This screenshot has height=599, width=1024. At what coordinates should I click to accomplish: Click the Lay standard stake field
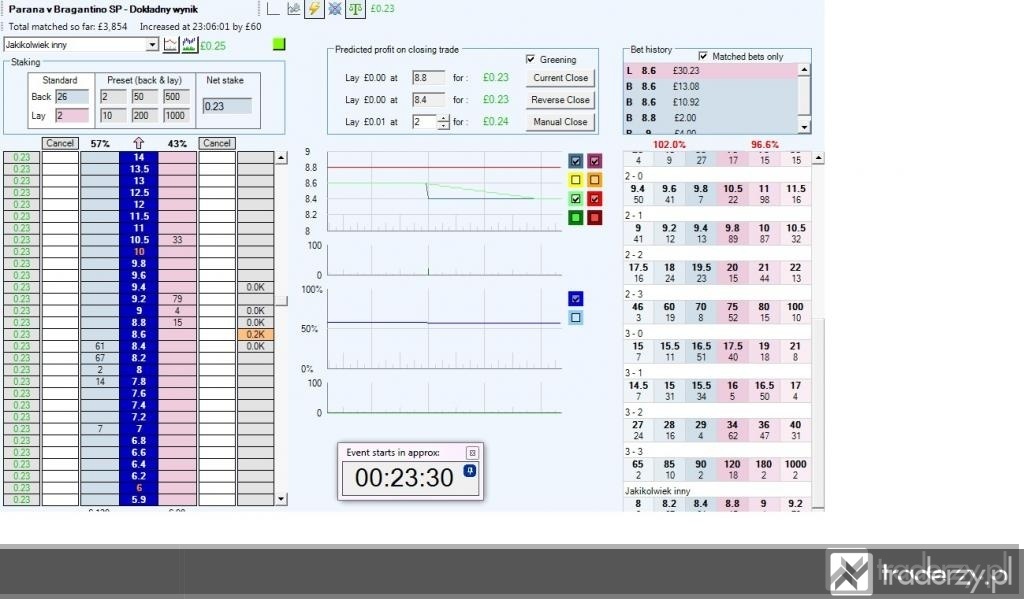click(72, 116)
